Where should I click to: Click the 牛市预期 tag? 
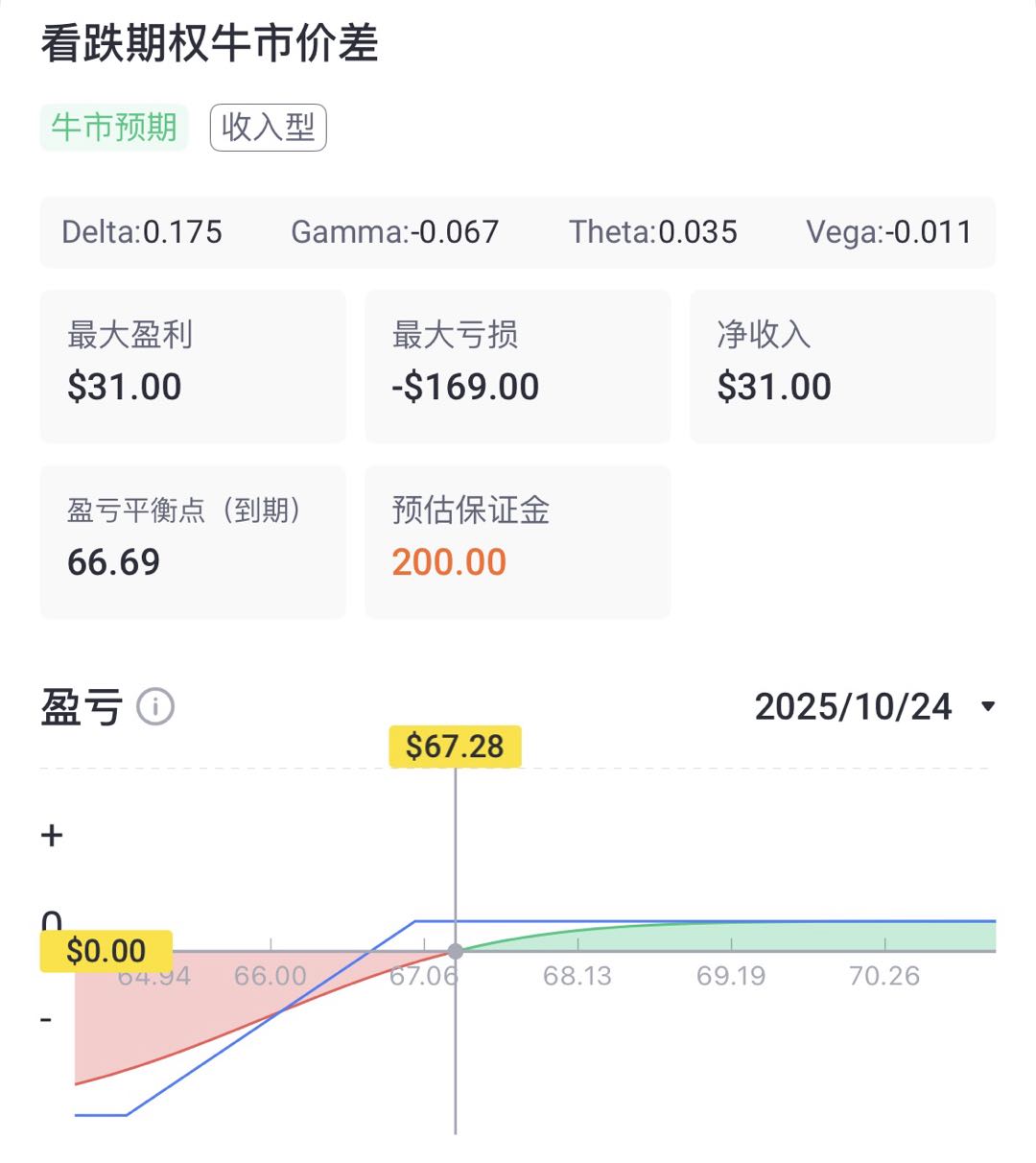(114, 127)
